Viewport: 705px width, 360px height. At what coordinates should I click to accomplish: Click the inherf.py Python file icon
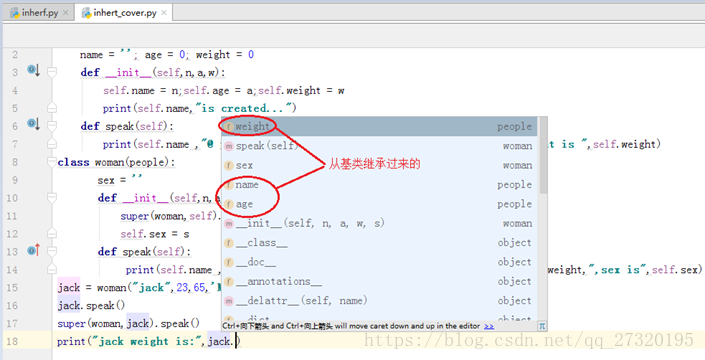15,13
